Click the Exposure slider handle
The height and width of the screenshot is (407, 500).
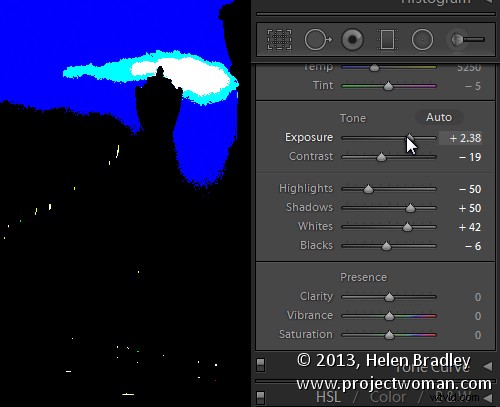tap(410, 138)
